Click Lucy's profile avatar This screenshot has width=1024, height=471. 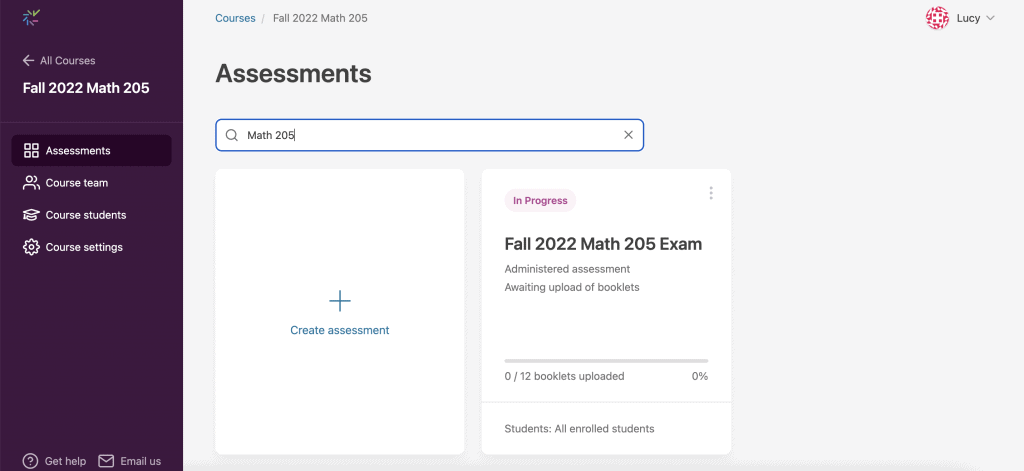(x=937, y=18)
